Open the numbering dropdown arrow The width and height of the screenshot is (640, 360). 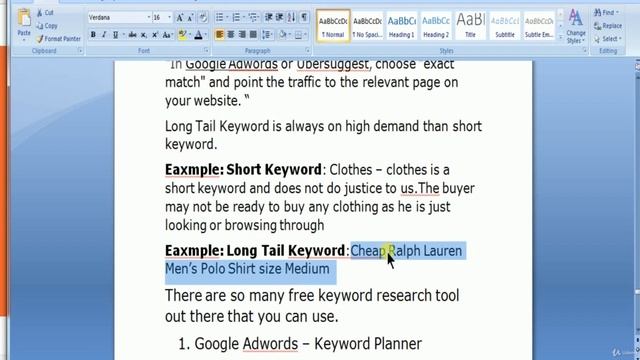pos(243,18)
